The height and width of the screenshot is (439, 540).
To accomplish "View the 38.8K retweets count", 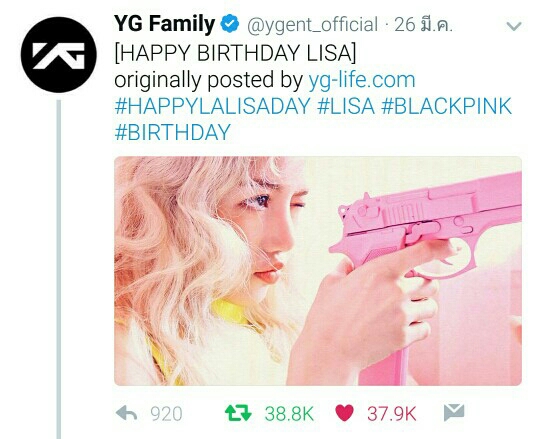I will pyautogui.click(x=289, y=414).
